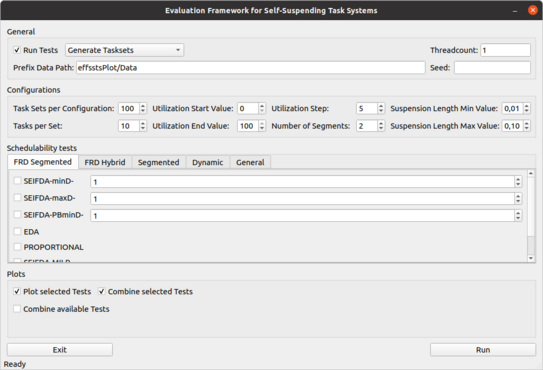Focus the Seed input field

(492, 68)
